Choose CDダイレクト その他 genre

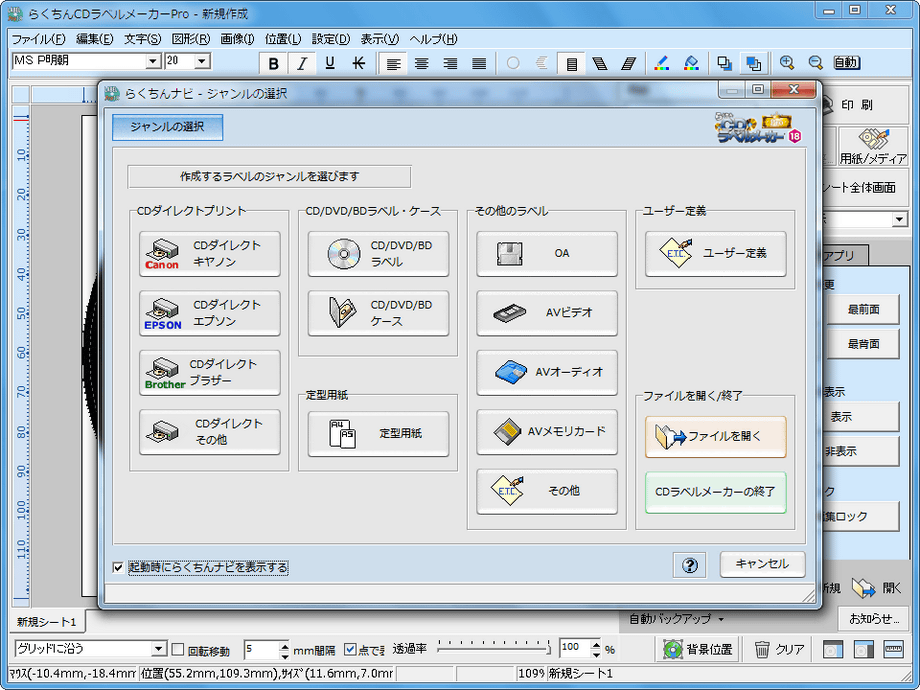[209, 432]
